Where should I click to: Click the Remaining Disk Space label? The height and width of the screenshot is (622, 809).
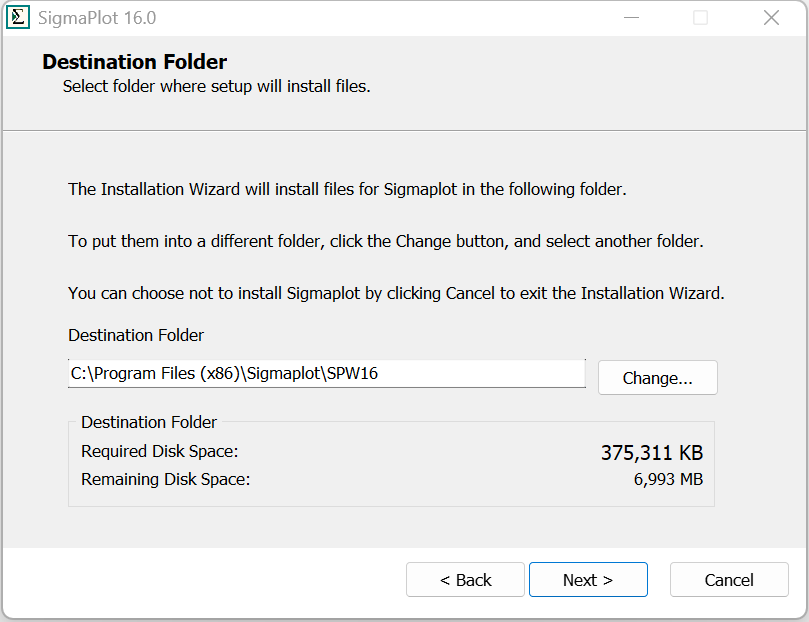click(165, 479)
